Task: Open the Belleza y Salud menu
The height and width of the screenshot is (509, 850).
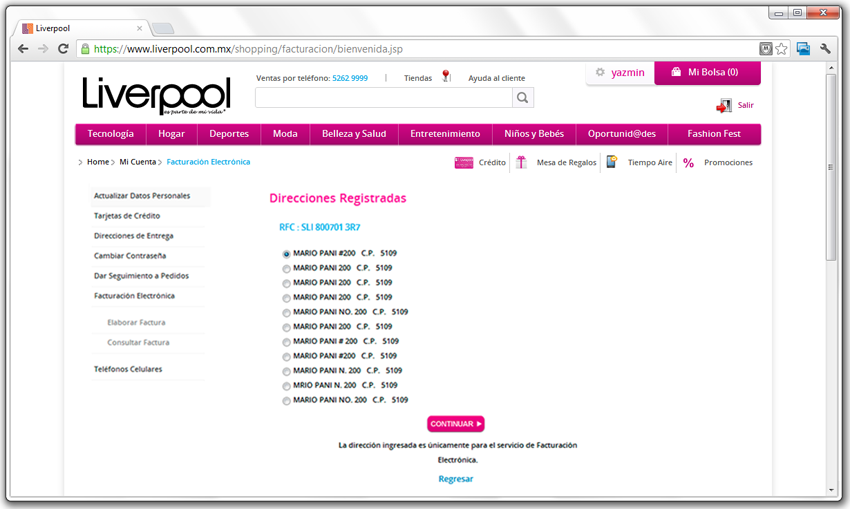Action: click(x=354, y=134)
